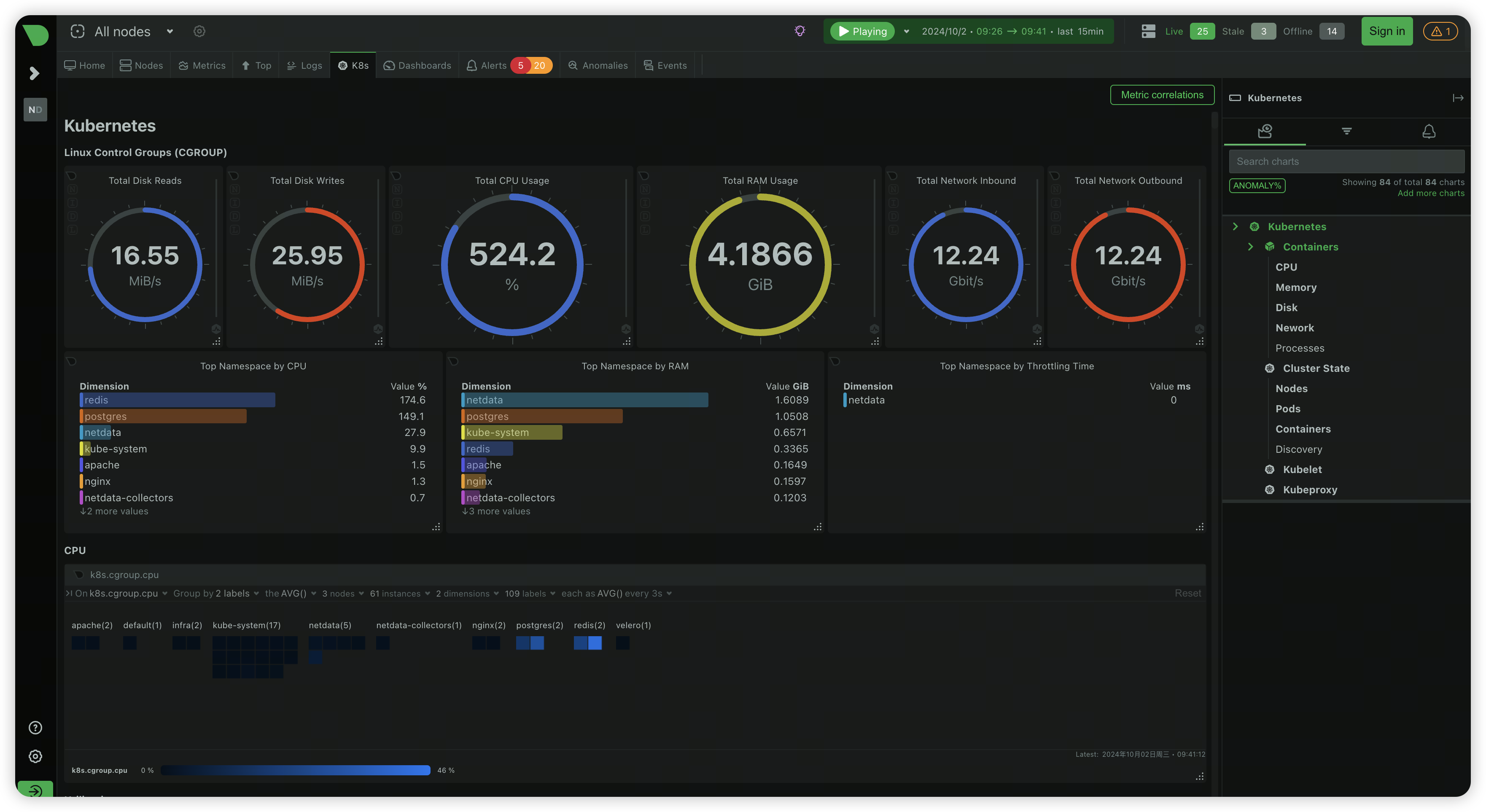Open the date and time range picker
Screen dimensions: 1486x812
coord(1012,31)
